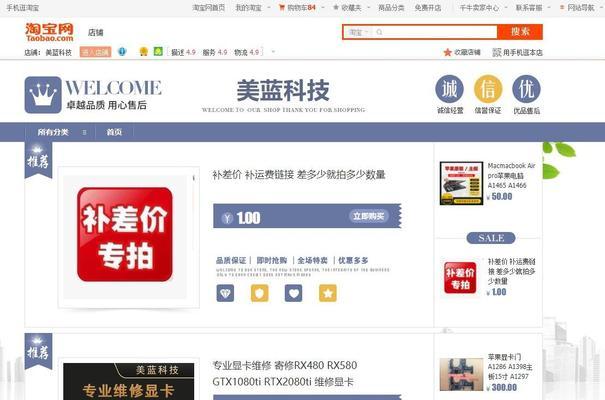Click the orange 搜索 button
This screenshot has height=400, width=605.
tap(520, 32)
